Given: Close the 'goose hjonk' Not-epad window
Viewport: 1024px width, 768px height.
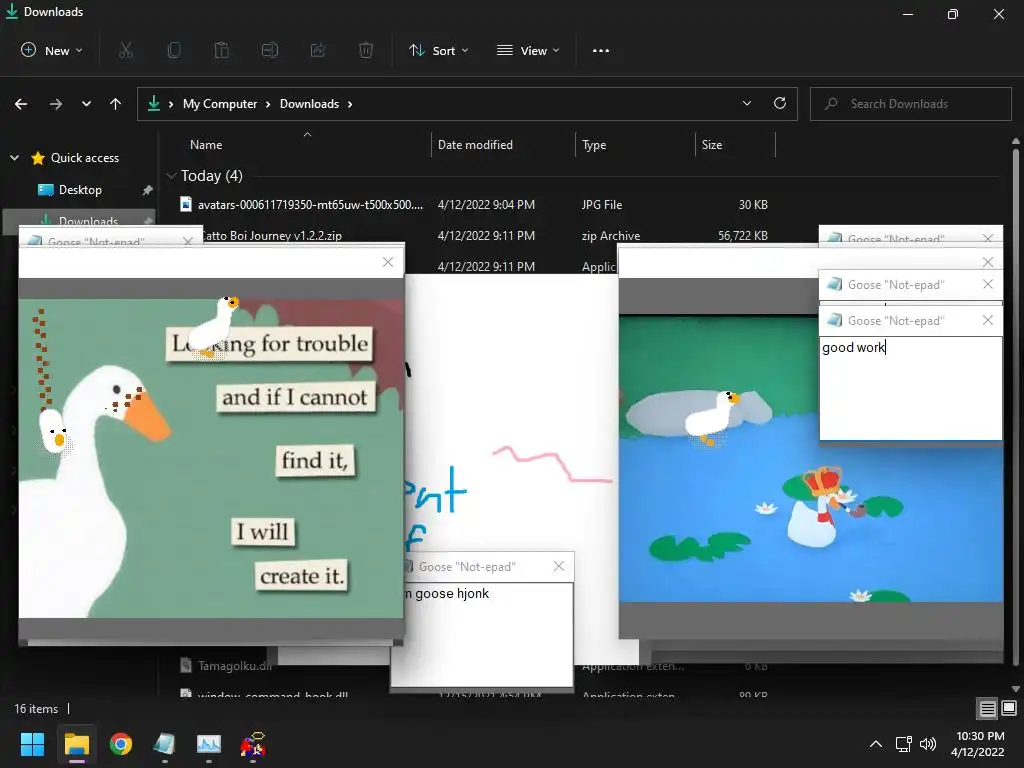Looking at the screenshot, I should (x=558, y=566).
